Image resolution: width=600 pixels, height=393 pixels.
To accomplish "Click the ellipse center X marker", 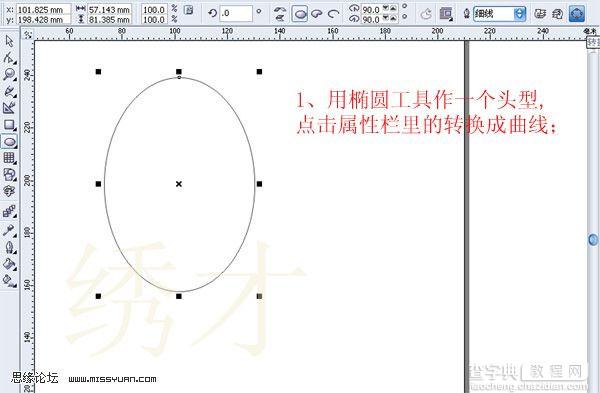I will 179,184.
